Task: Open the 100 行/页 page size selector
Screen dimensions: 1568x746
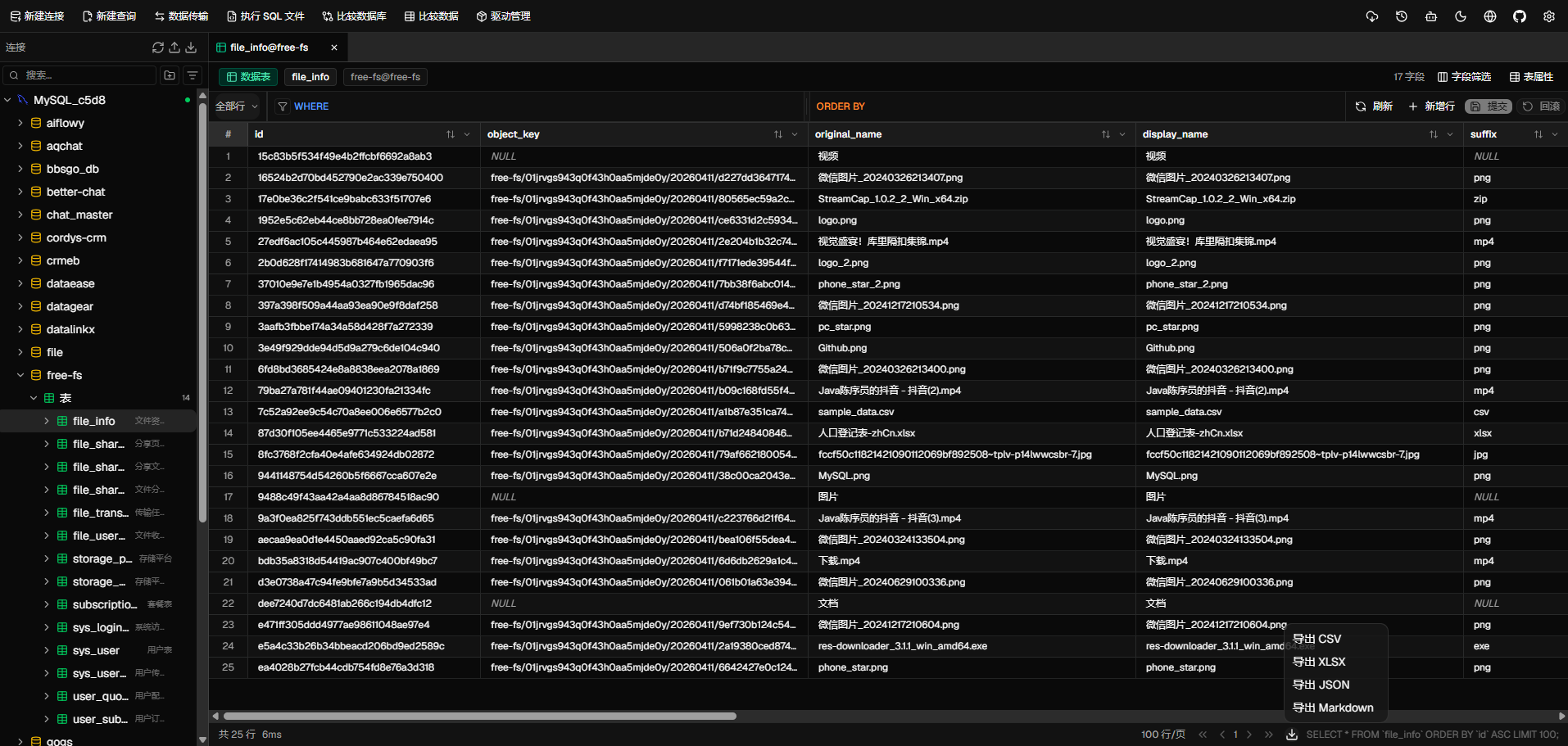Action: pyautogui.click(x=1163, y=735)
